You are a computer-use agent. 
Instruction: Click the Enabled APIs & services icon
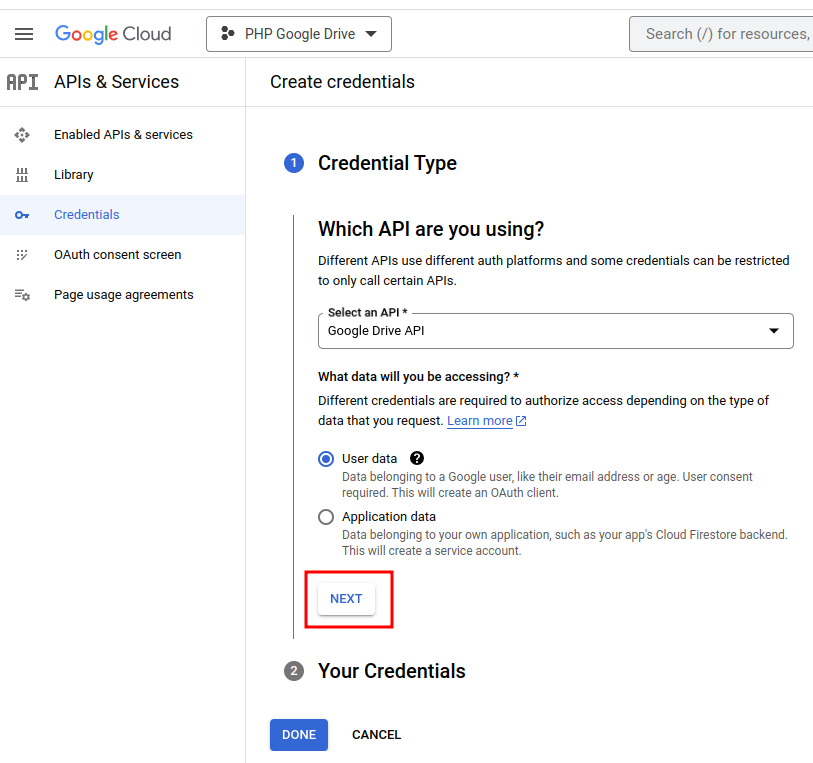click(x=22, y=135)
